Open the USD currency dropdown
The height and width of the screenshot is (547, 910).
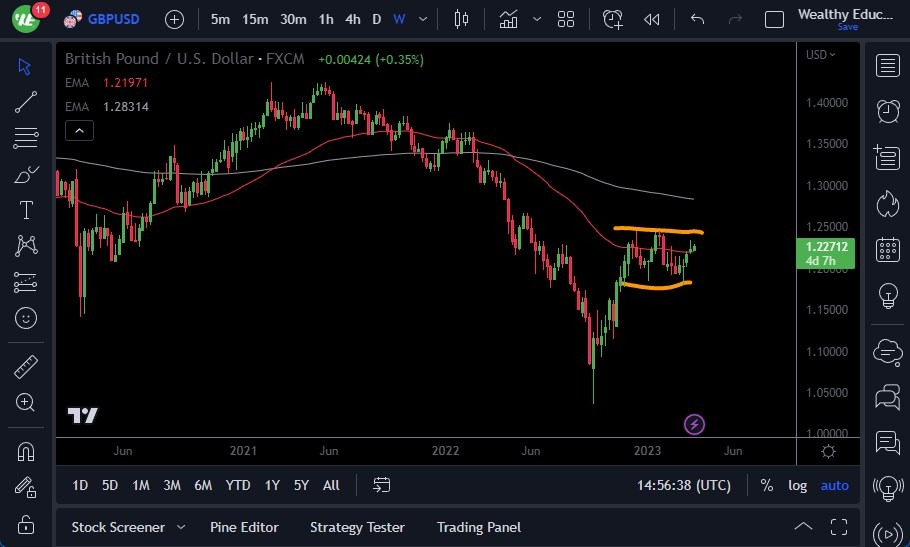(820, 55)
